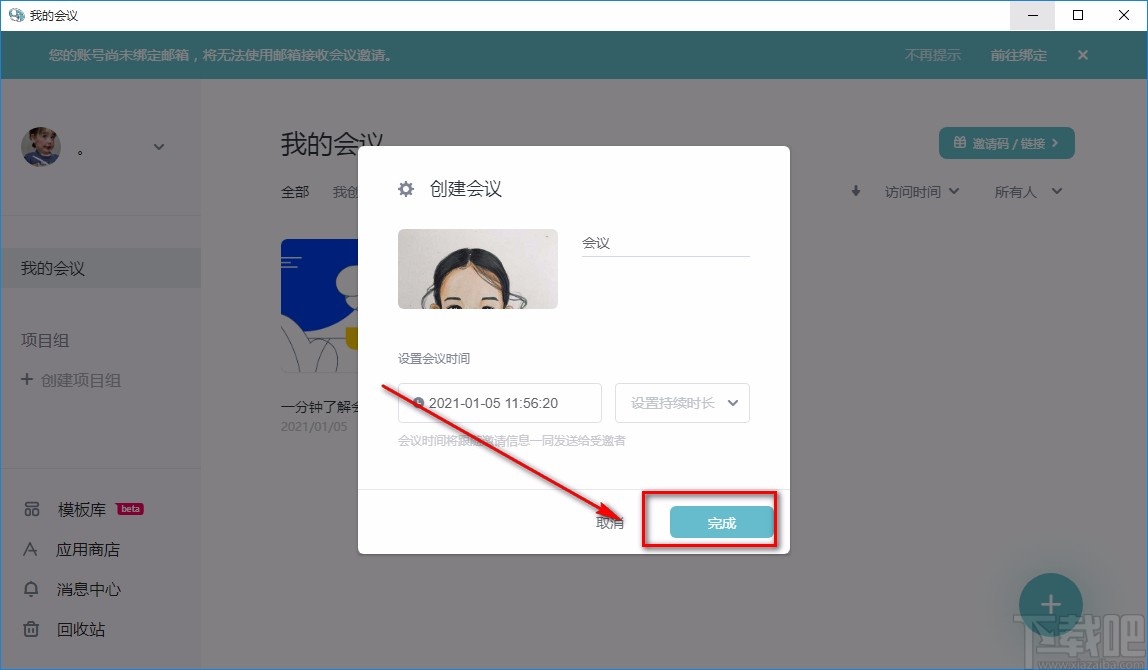The height and width of the screenshot is (670, 1148).
Task: Open 回收站 via the trash icon
Action: tap(30, 629)
